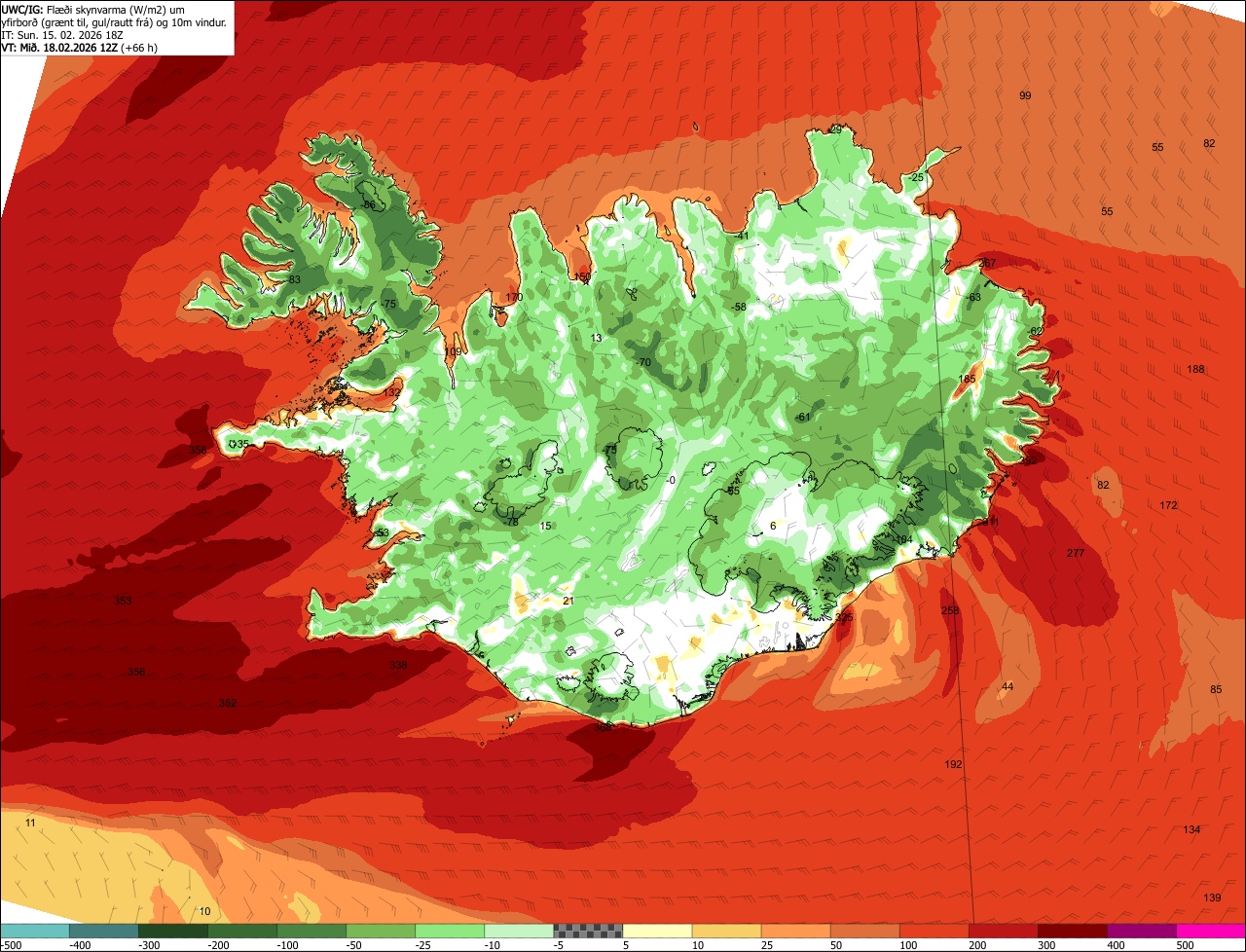Image resolution: width=1246 pixels, height=952 pixels.
Task: Click the glacier edge value -55
Action: [733, 491]
